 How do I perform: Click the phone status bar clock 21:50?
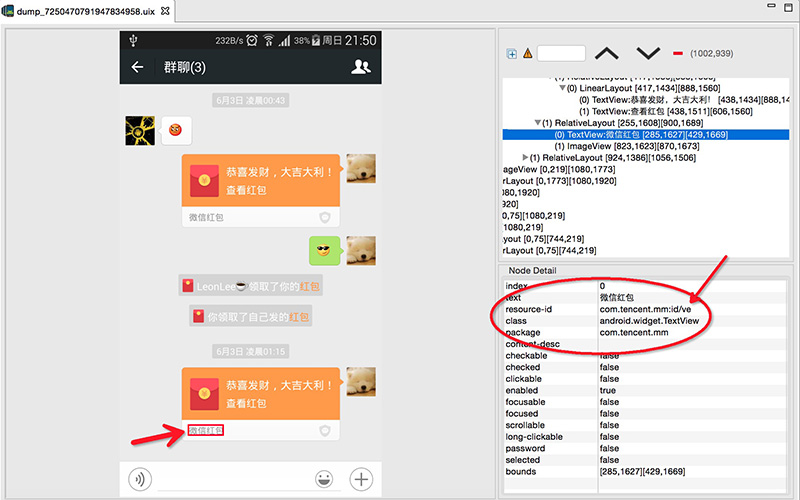pos(360,40)
